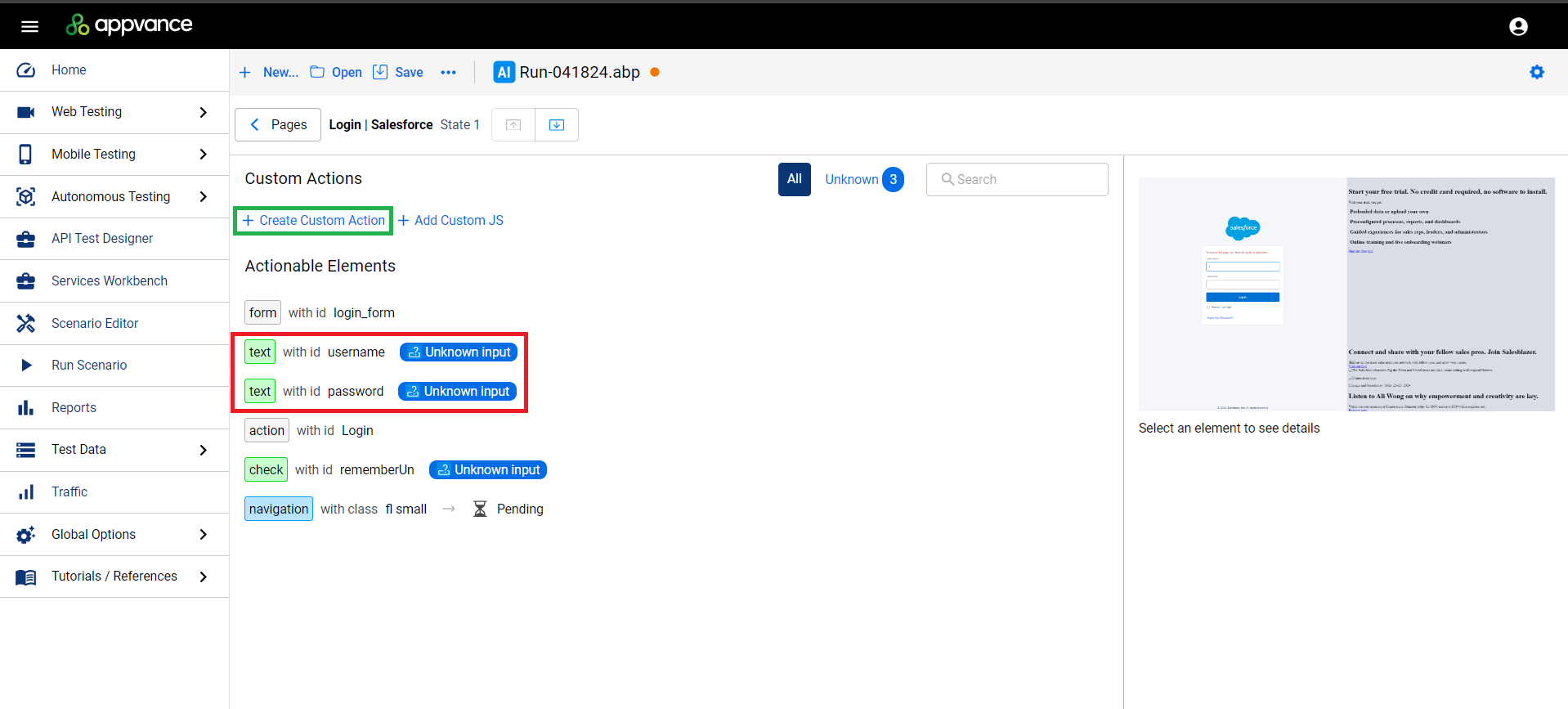Click the Traffic chart icon
The width and height of the screenshot is (1568, 709).
click(x=26, y=492)
